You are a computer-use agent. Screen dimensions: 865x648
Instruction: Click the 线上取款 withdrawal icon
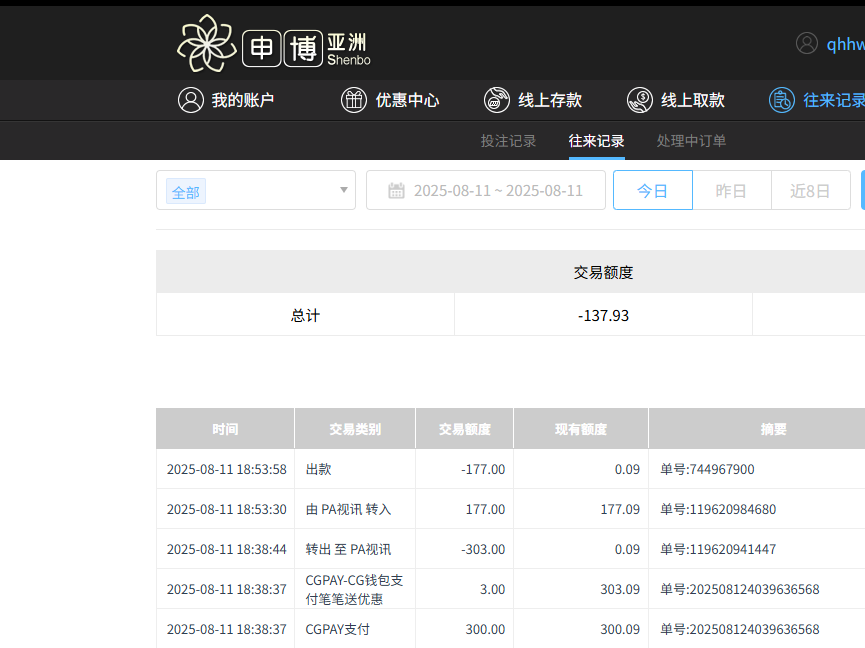tap(639, 100)
